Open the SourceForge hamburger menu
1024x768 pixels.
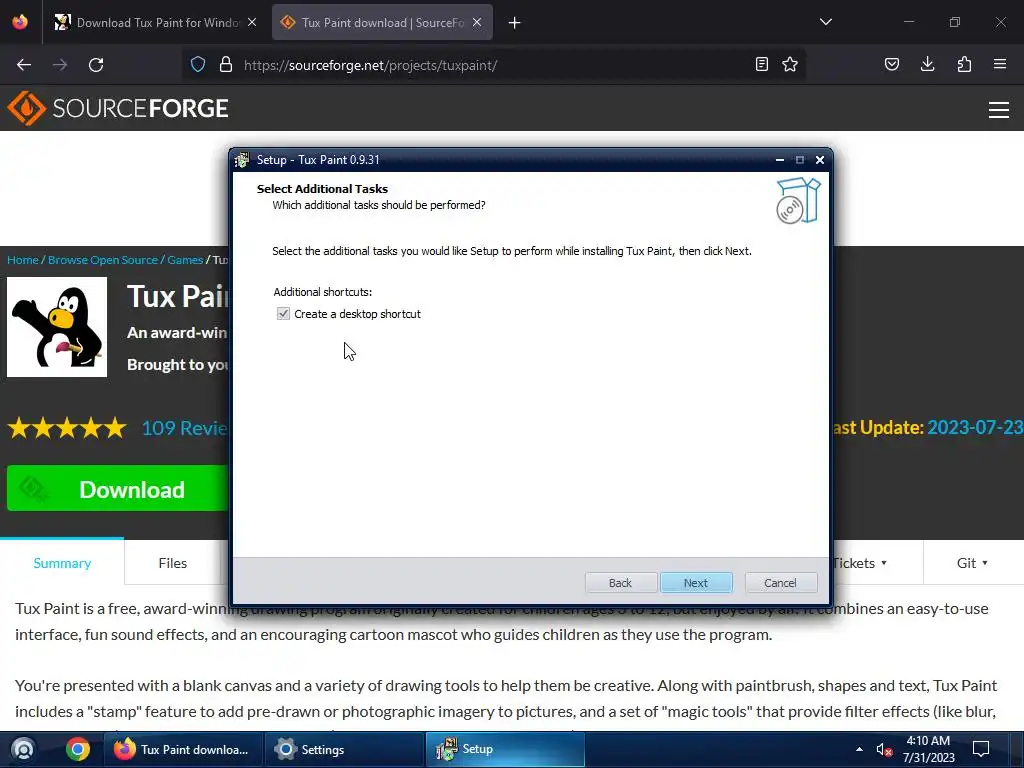tap(999, 110)
